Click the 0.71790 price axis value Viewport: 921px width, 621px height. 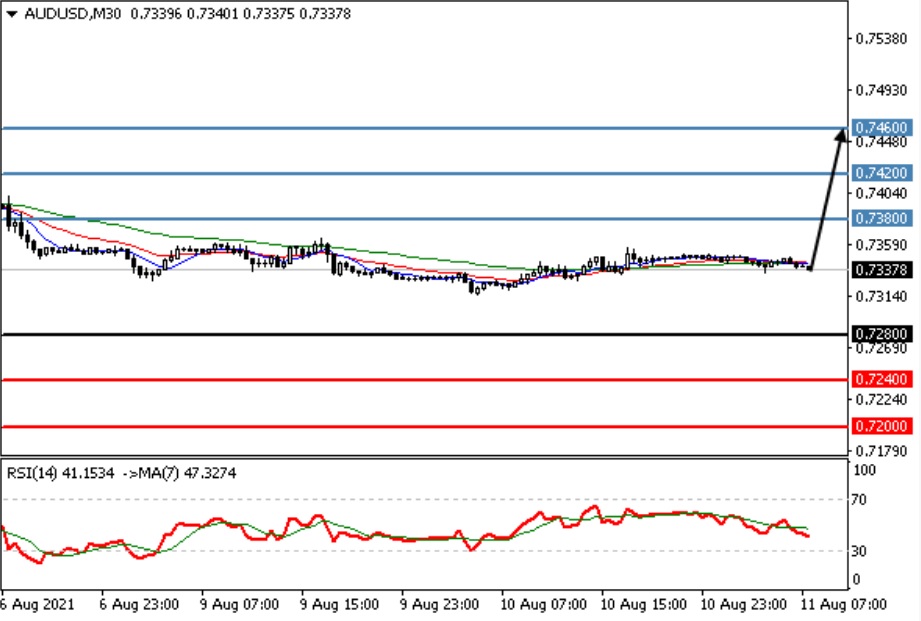click(x=881, y=451)
